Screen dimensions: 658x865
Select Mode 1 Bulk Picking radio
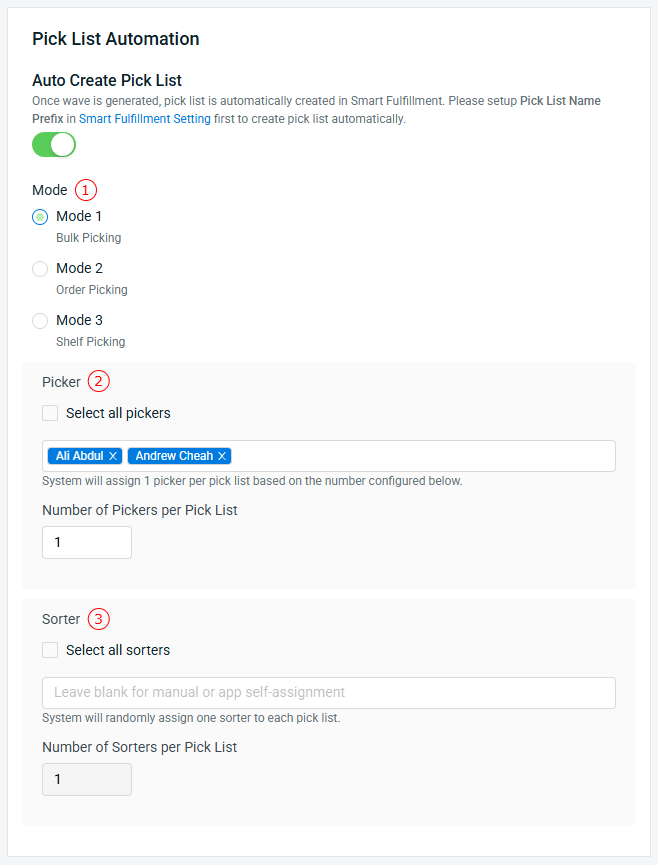click(40, 217)
